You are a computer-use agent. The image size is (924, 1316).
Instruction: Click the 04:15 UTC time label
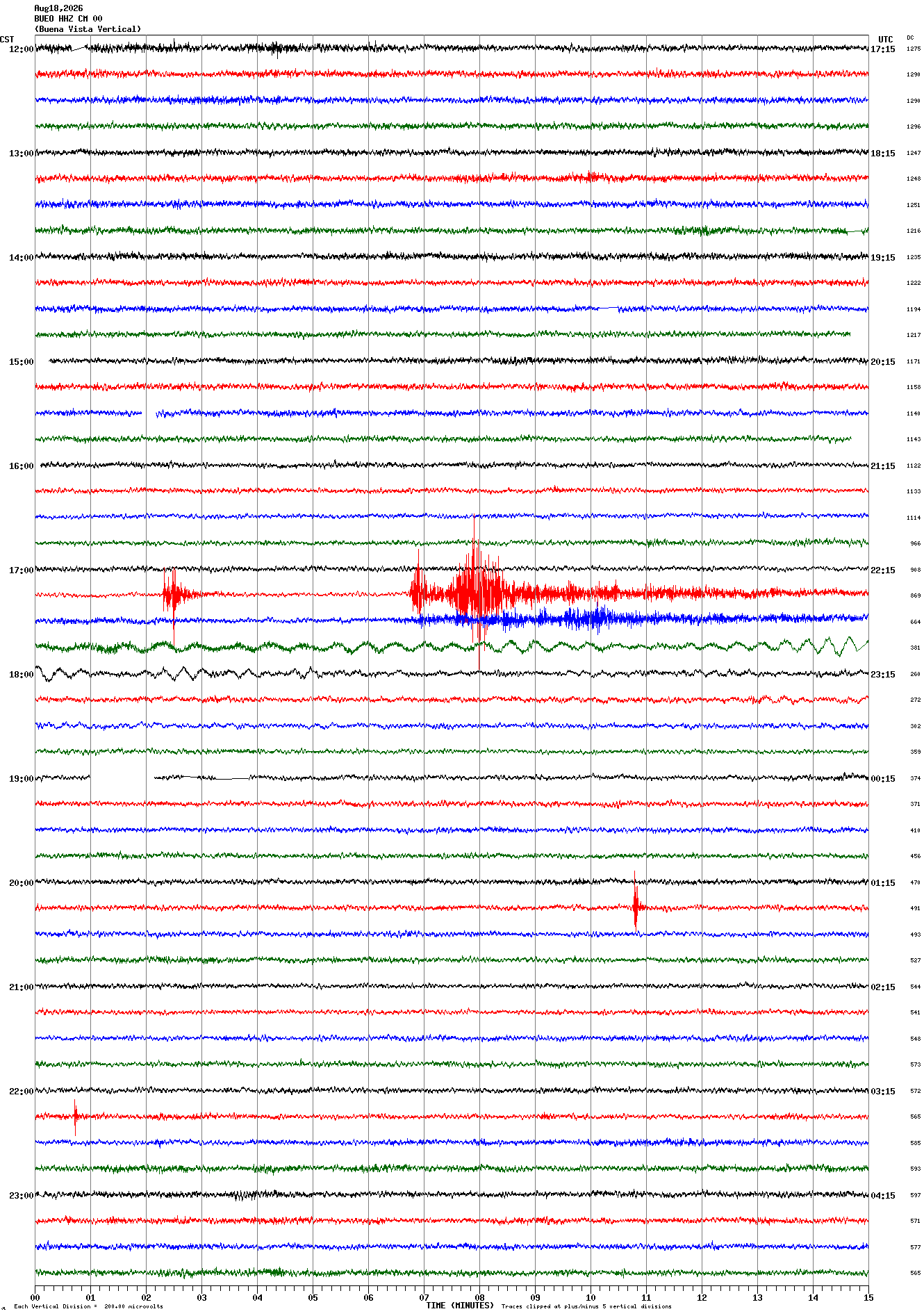pos(883,1196)
